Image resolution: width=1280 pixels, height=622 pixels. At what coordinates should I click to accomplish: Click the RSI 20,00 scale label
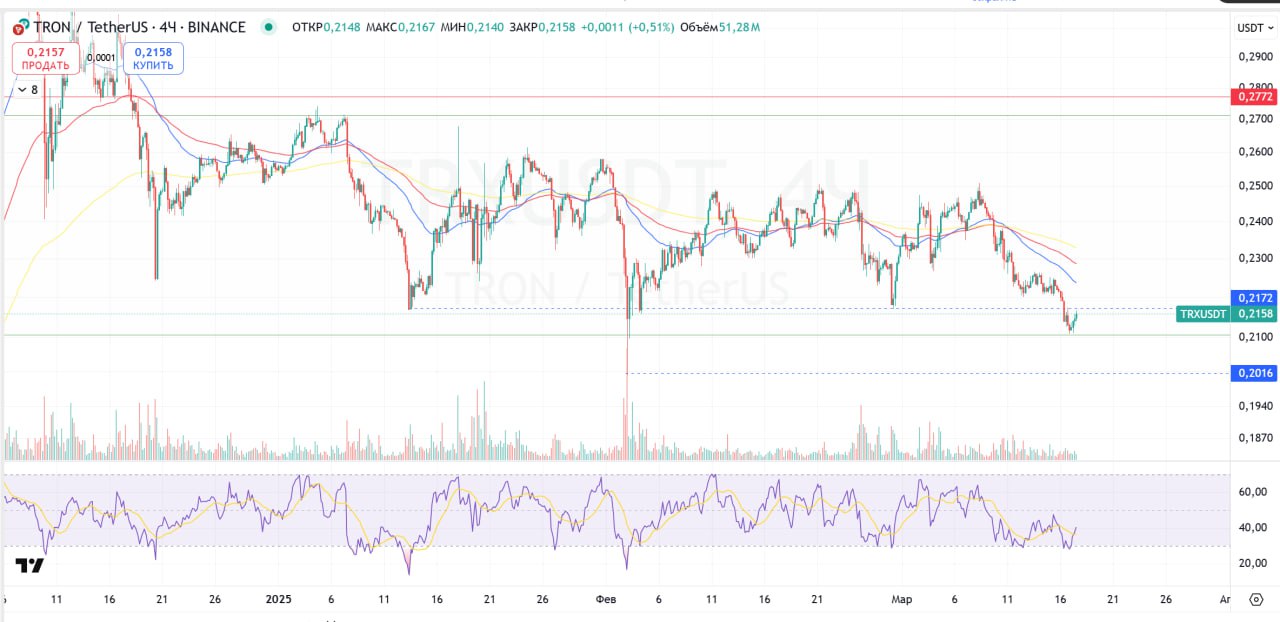tap(1253, 563)
